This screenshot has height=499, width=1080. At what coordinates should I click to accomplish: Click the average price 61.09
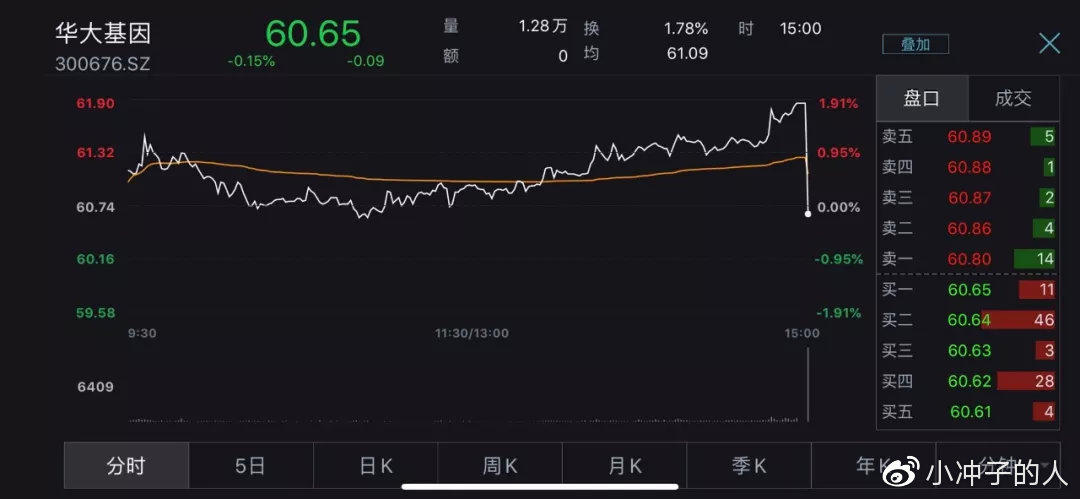pyautogui.click(x=687, y=53)
